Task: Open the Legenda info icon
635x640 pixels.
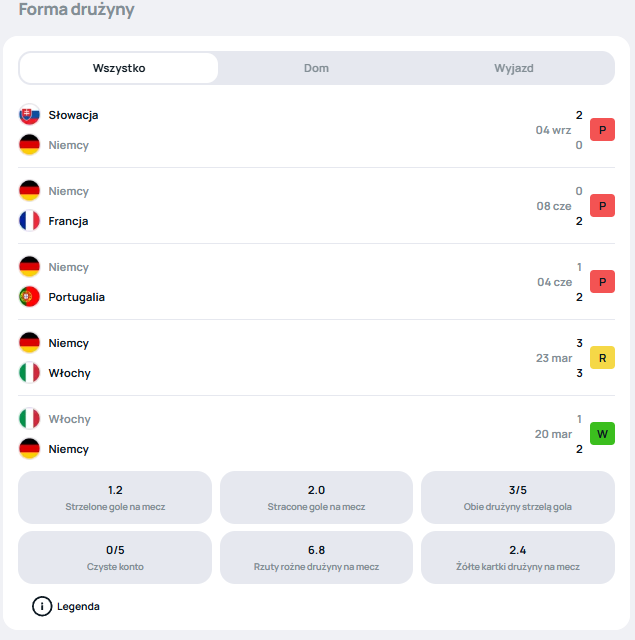Action: [42, 606]
